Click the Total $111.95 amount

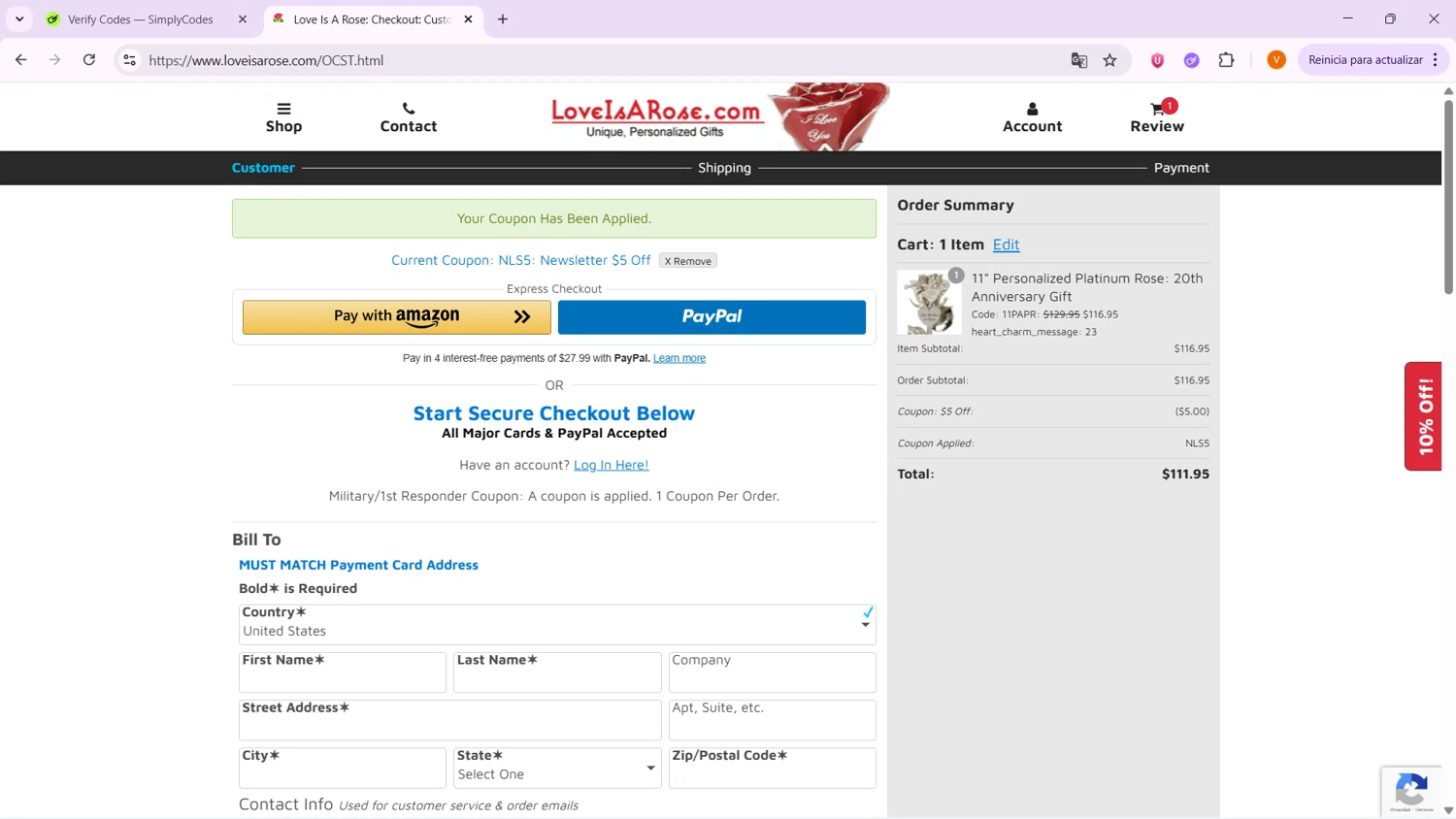click(x=1185, y=474)
